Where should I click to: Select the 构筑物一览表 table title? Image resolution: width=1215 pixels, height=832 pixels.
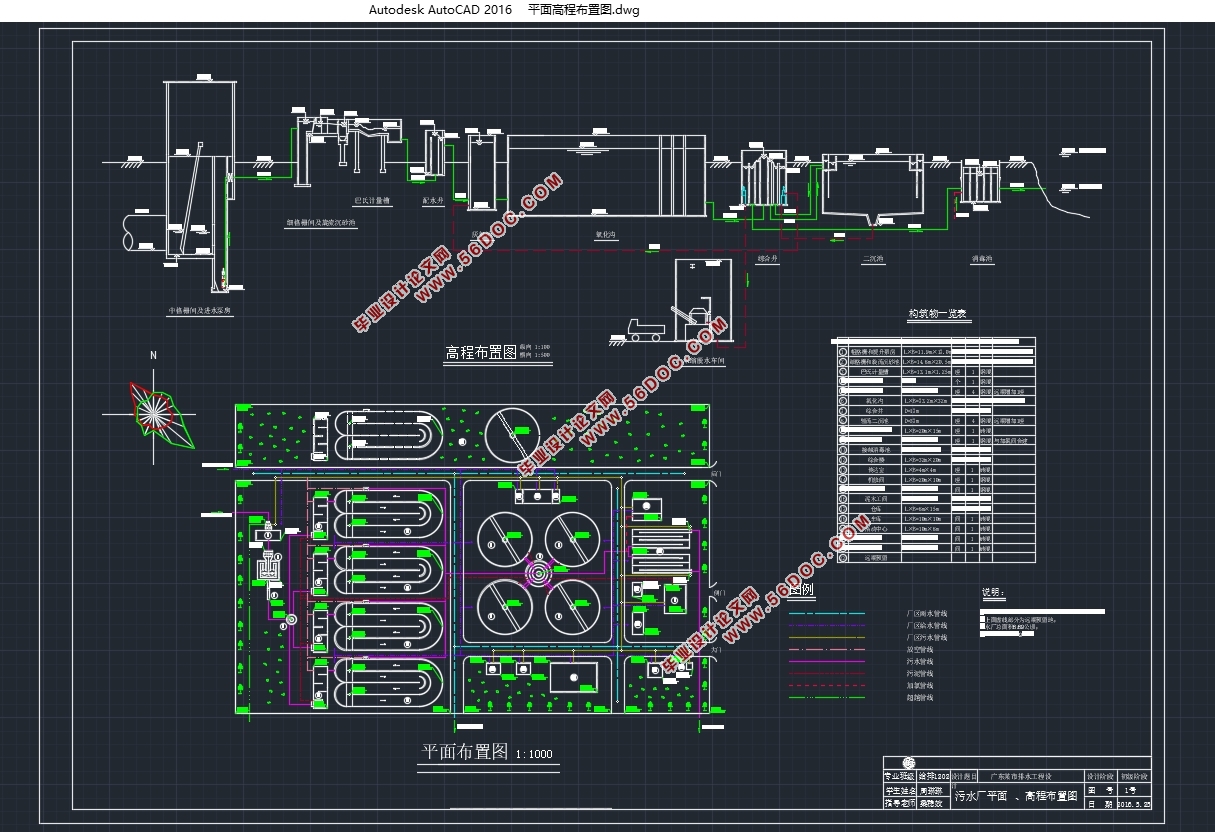tap(938, 314)
